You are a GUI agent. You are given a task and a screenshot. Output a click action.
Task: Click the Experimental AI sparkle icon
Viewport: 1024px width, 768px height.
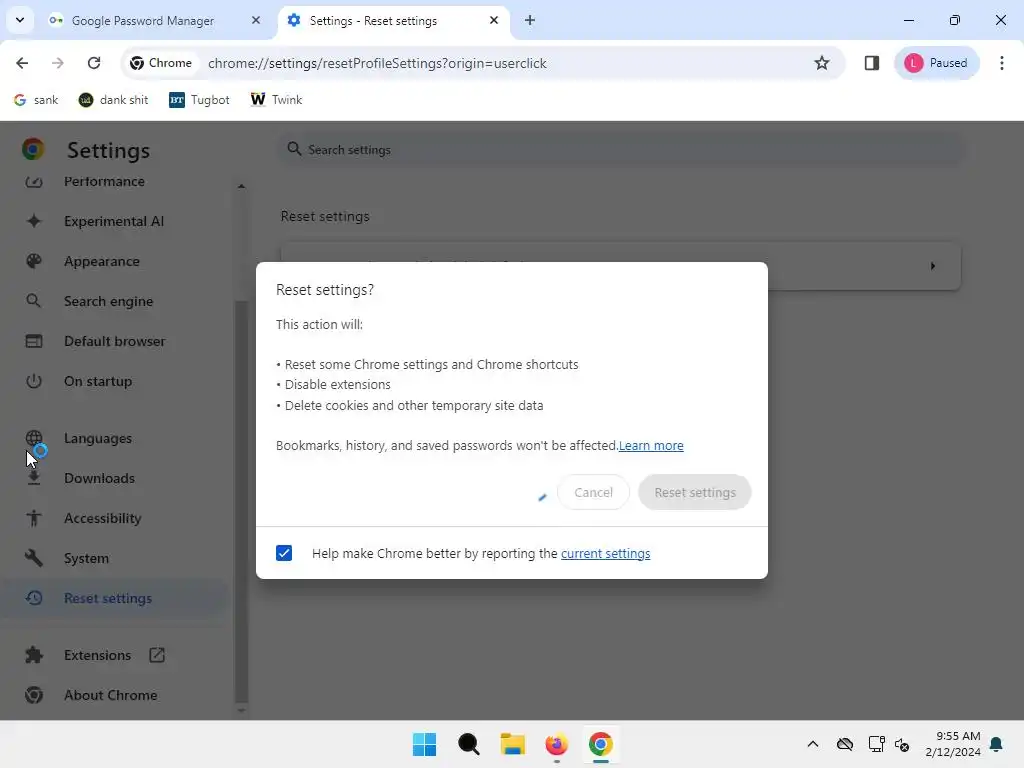tap(33, 221)
